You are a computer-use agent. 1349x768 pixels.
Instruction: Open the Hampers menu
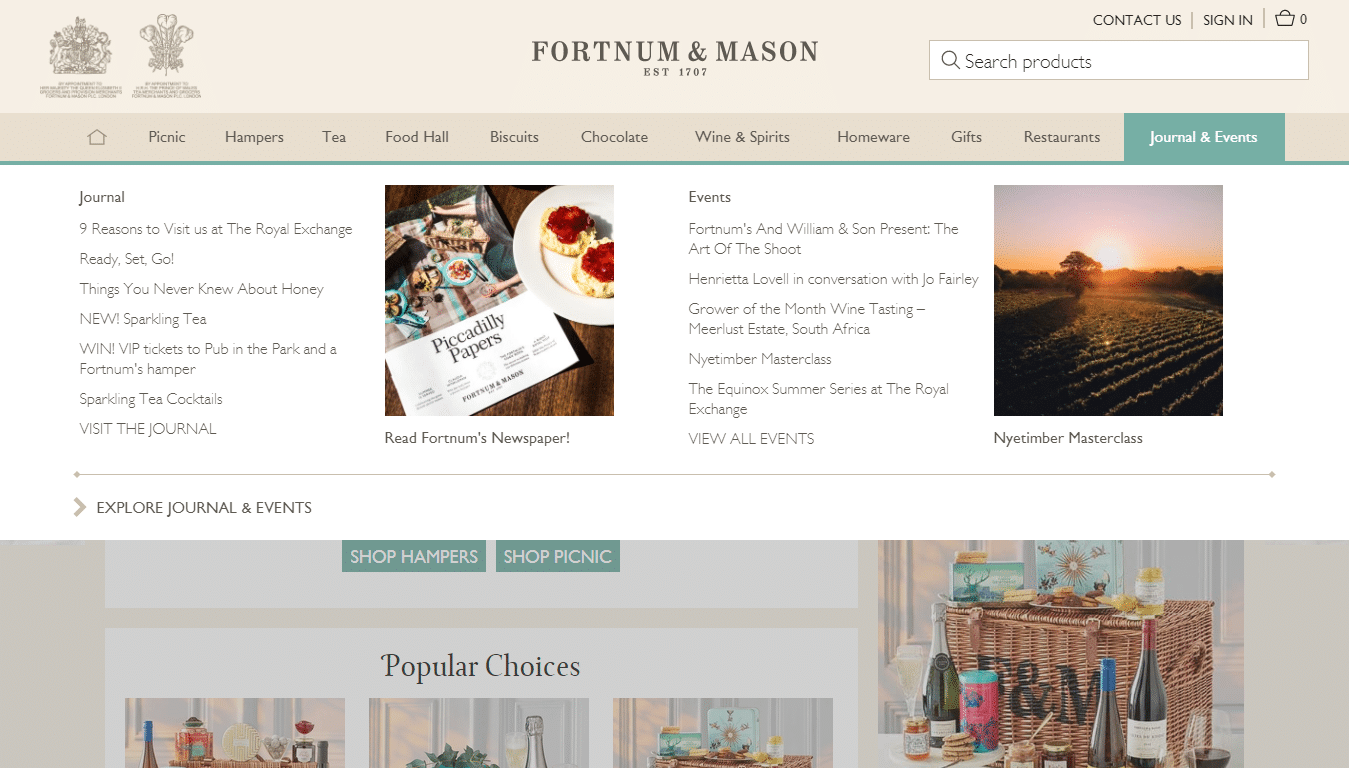click(x=254, y=137)
